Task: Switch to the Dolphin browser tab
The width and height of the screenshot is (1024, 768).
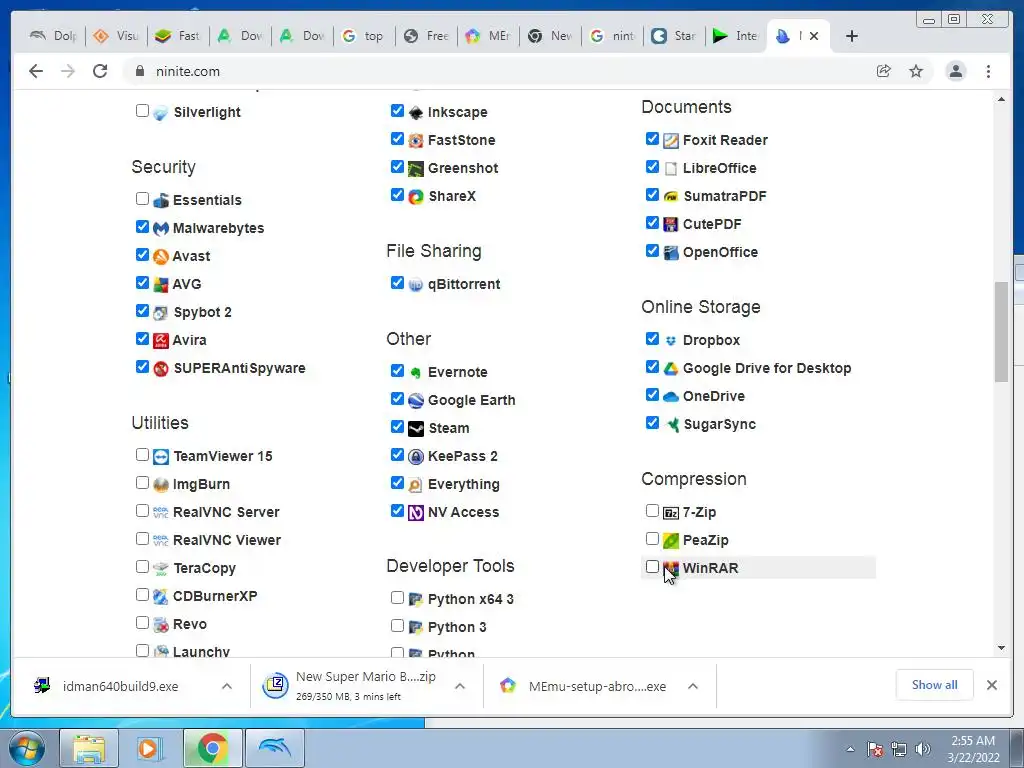Action: [x=54, y=36]
